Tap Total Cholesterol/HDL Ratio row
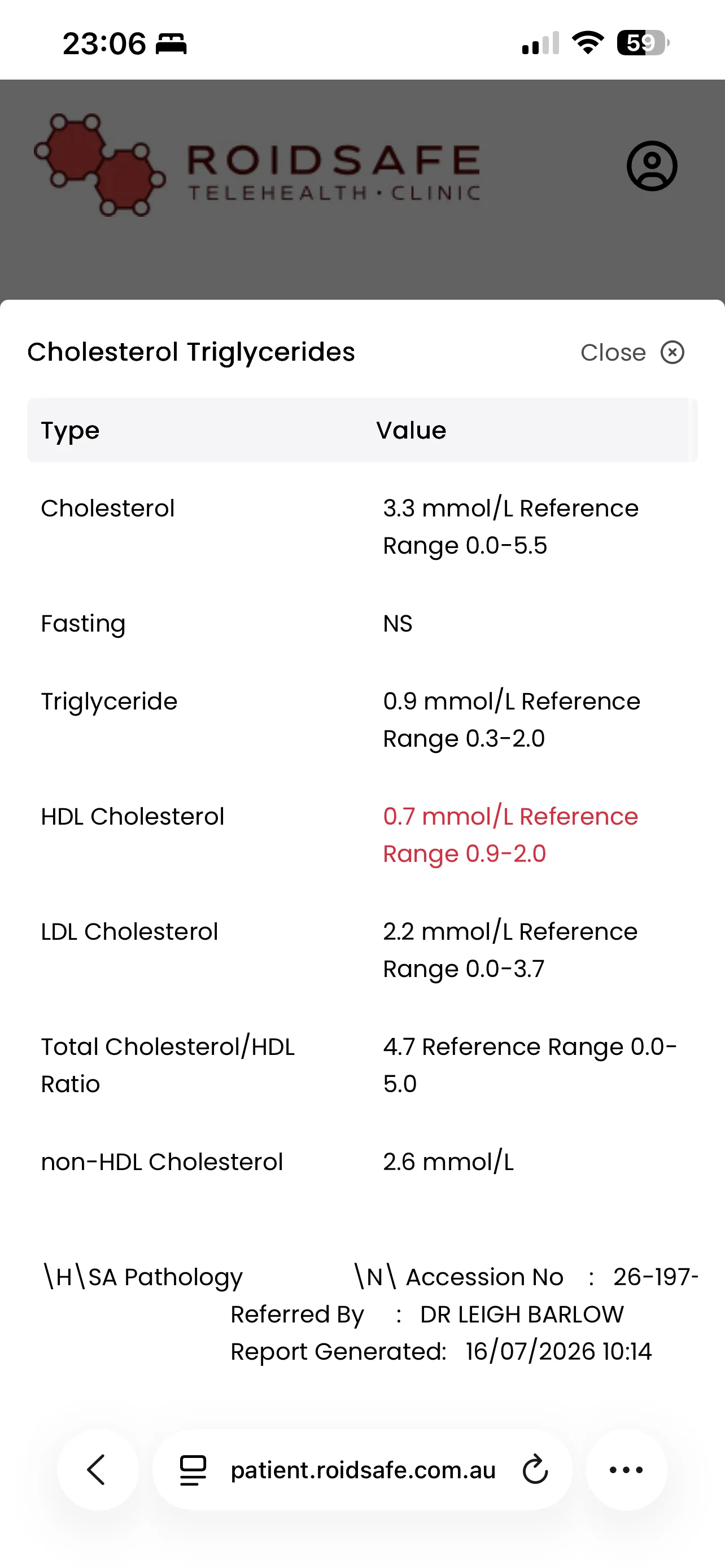 click(x=362, y=1065)
